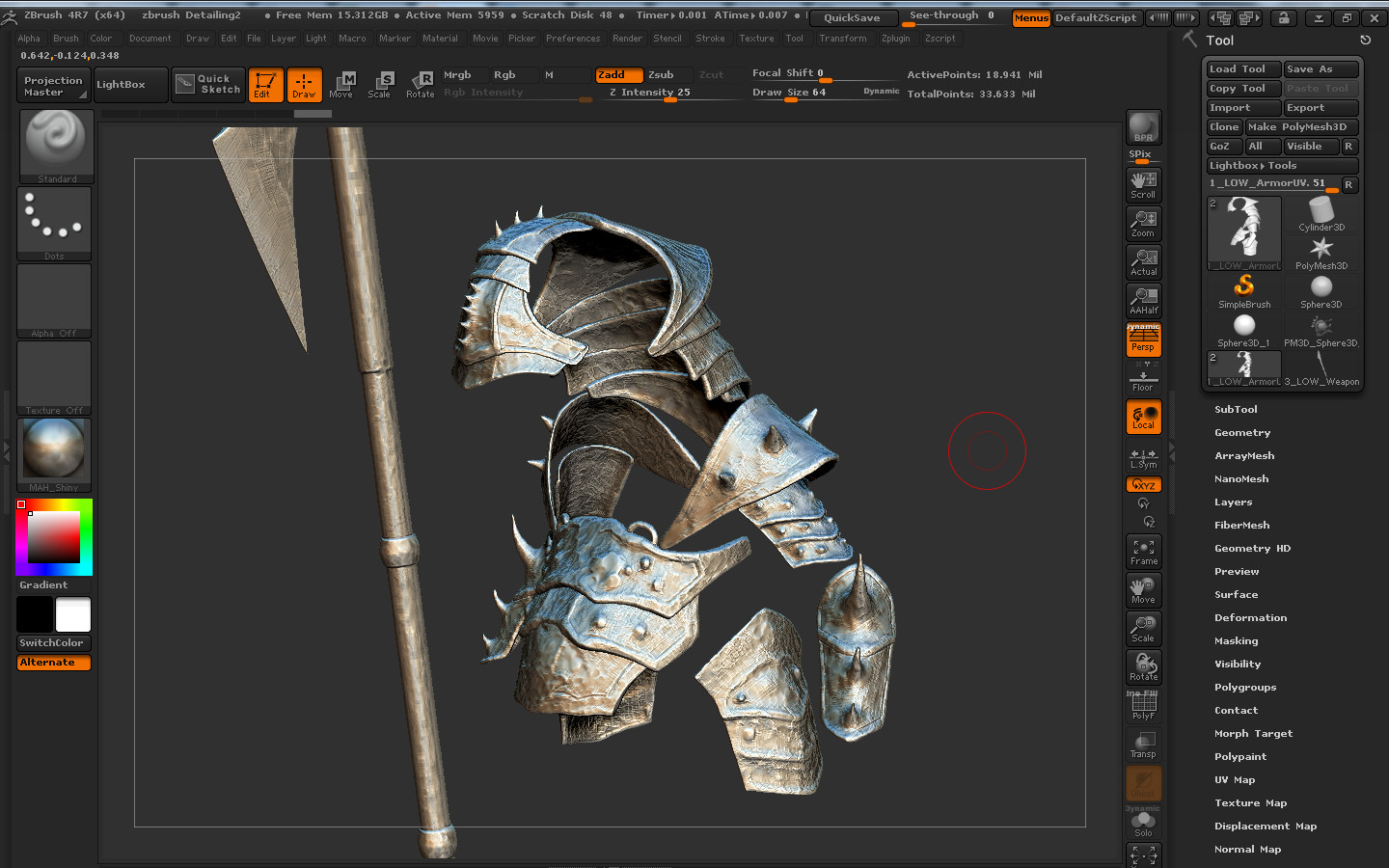Open the Zplugin menu
The width and height of the screenshot is (1389, 868).
[895, 39]
